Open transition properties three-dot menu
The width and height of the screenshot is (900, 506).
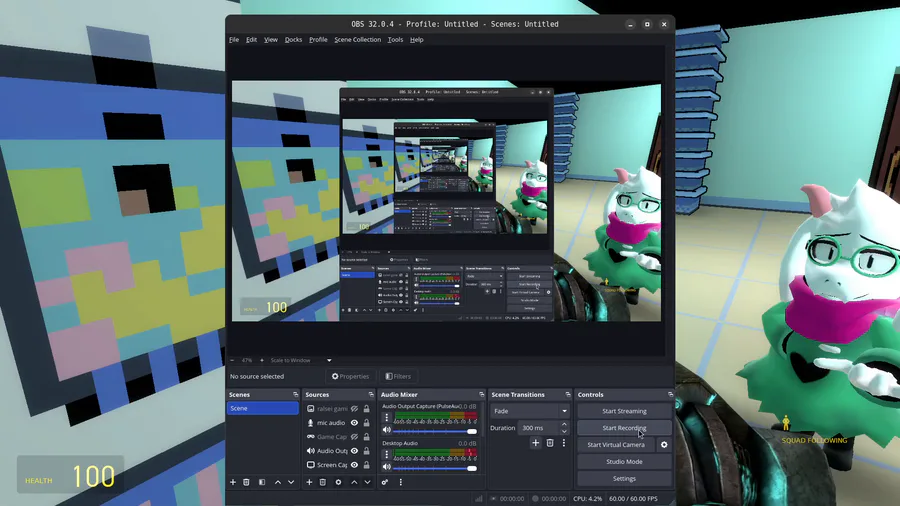[x=564, y=443]
